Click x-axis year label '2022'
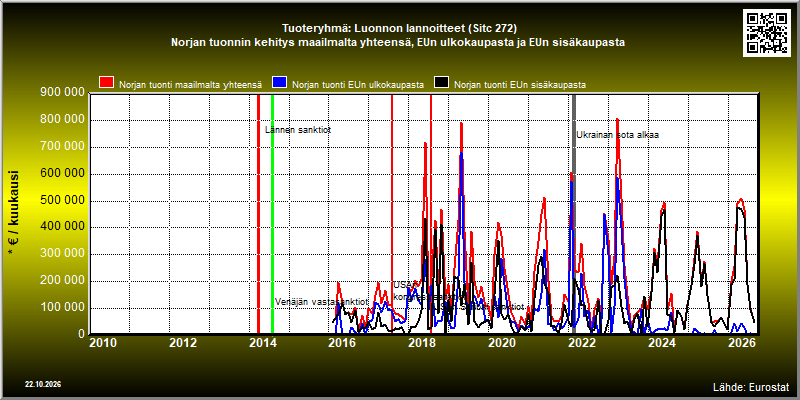The image size is (800, 400). pyautogui.click(x=581, y=343)
